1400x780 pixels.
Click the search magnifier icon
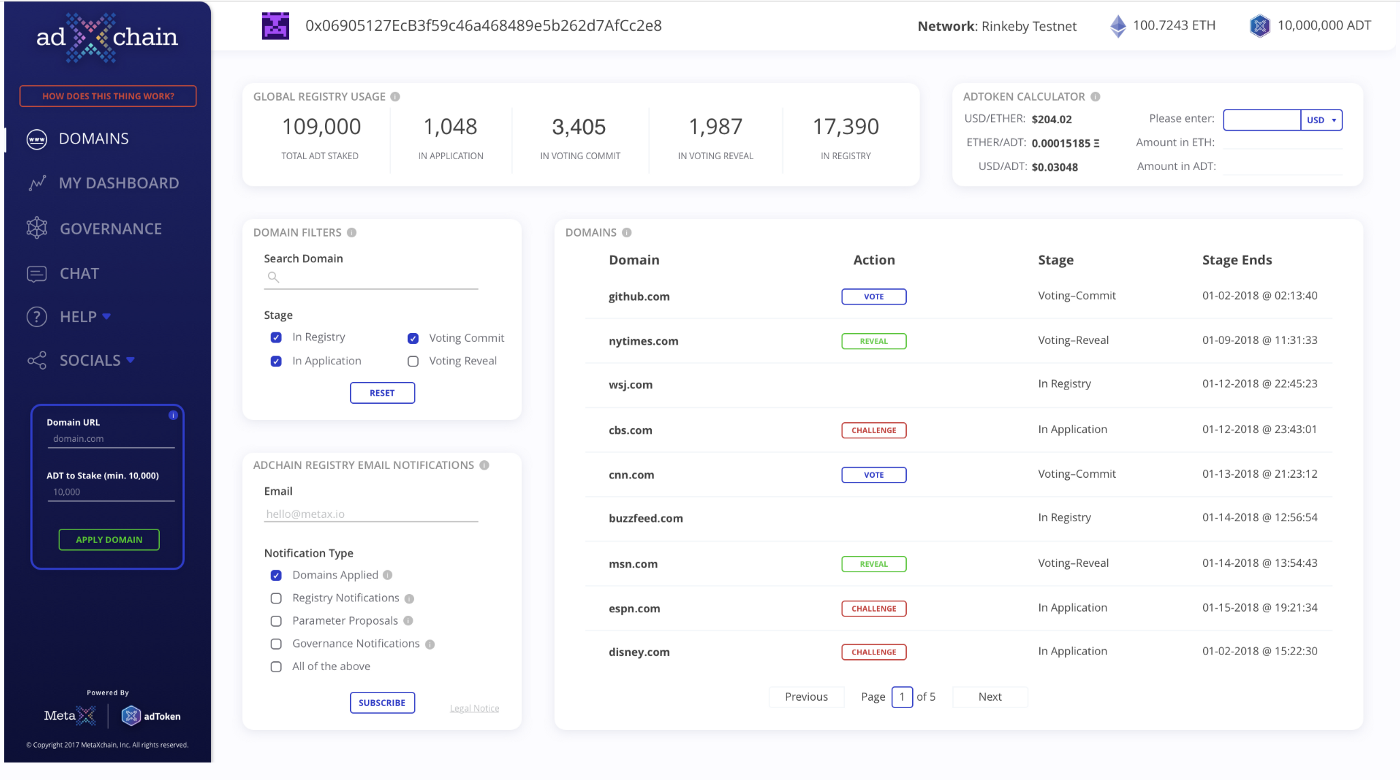click(x=272, y=277)
